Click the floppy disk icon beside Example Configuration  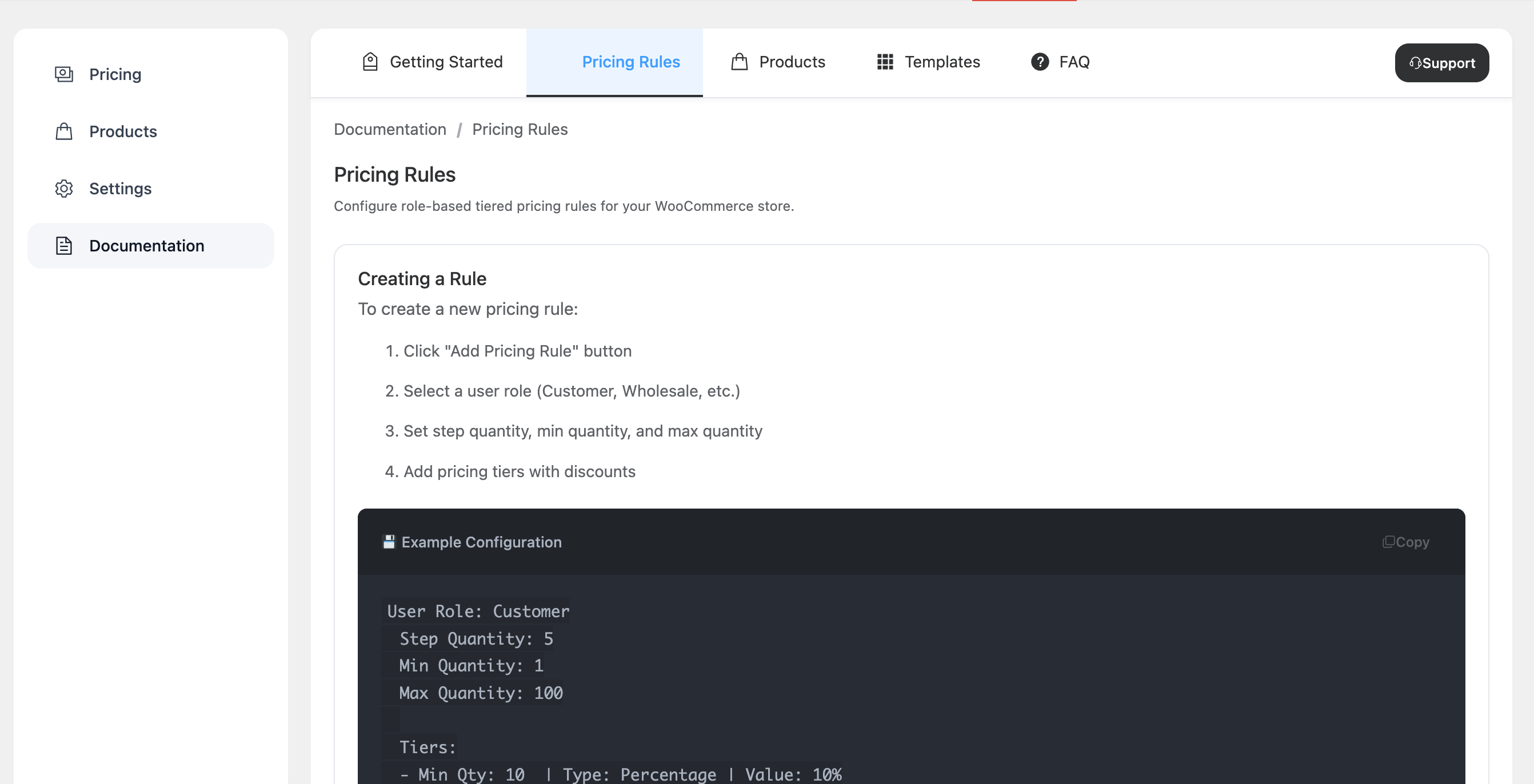389,542
